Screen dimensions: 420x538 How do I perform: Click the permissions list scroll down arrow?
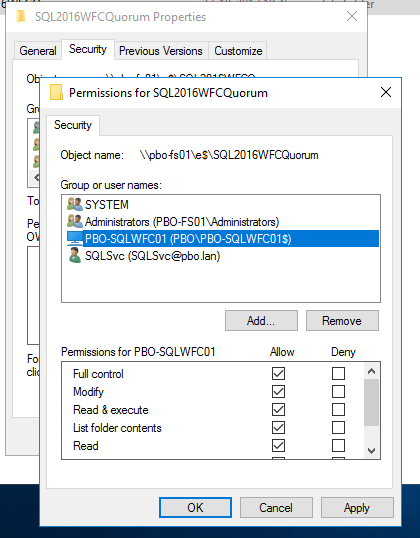click(x=371, y=451)
